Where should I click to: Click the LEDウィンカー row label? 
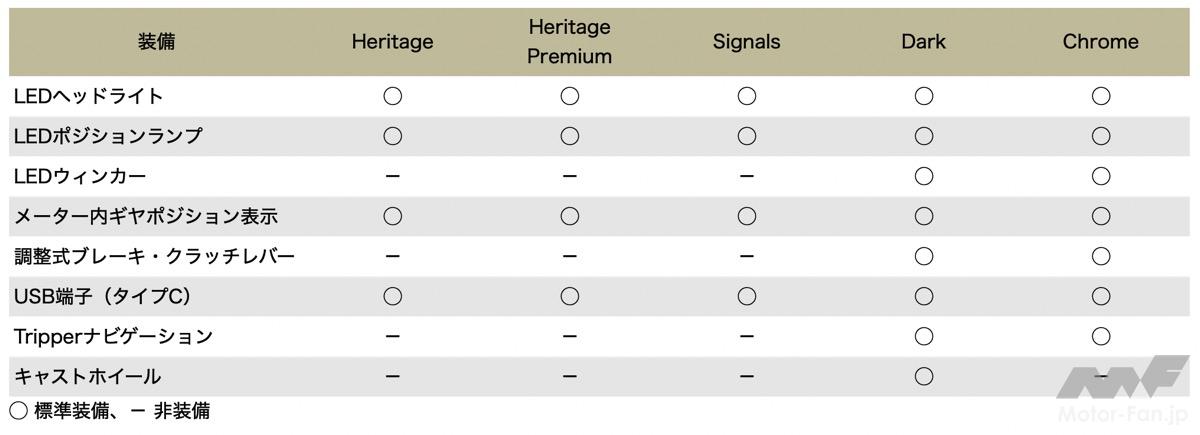click(80, 177)
